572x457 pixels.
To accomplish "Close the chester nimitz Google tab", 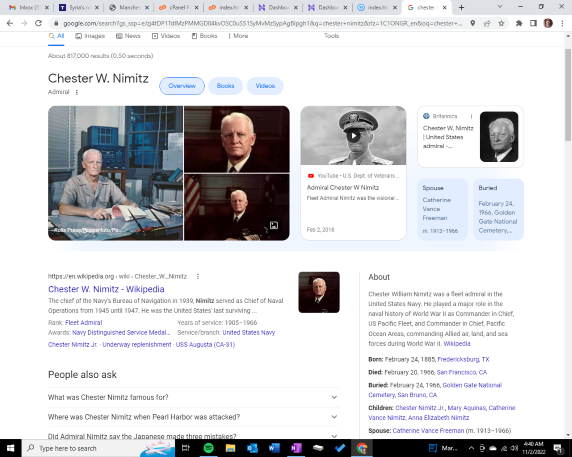I will [x=444, y=7].
